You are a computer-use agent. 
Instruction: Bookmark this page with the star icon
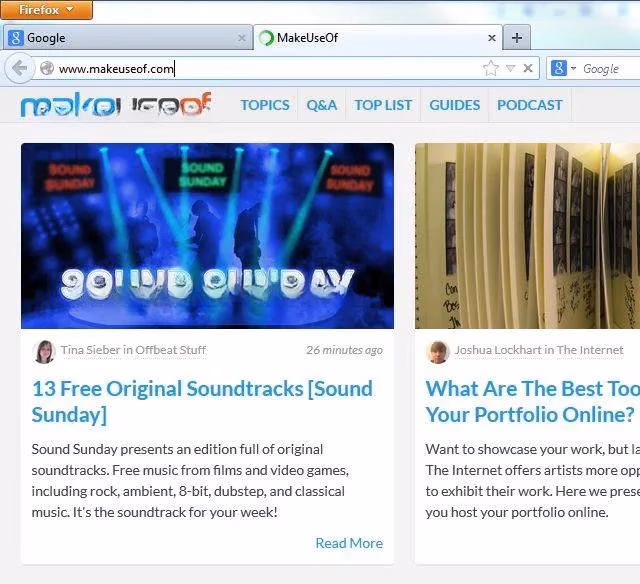pos(490,68)
